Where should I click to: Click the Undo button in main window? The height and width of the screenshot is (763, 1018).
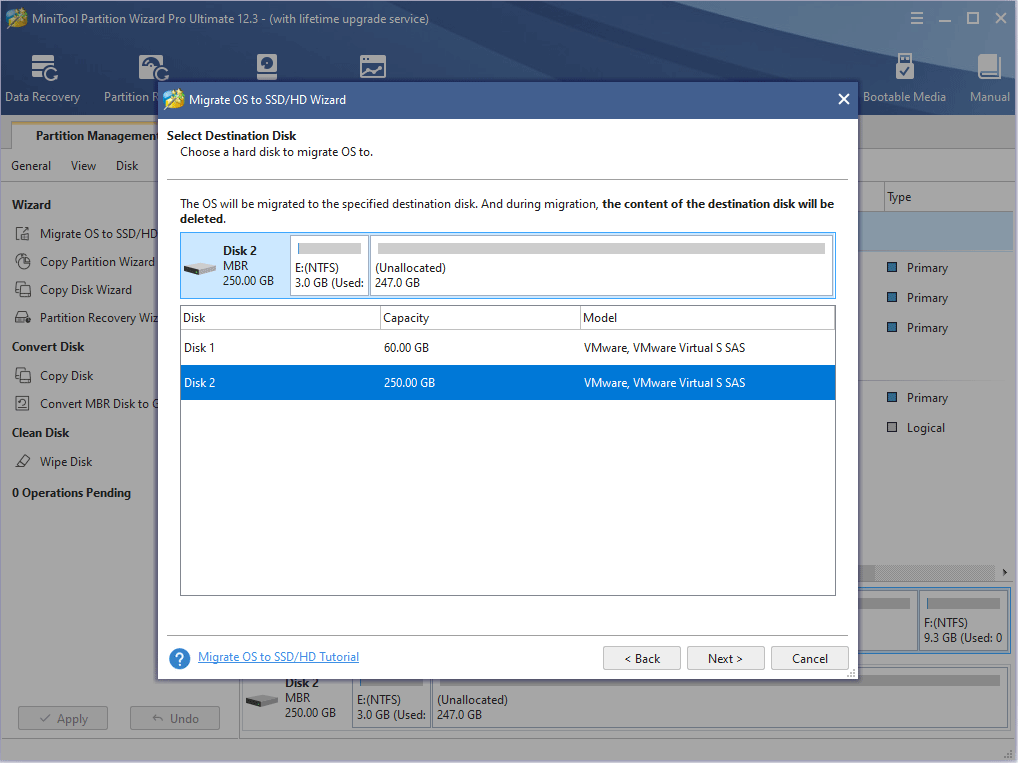175,718
